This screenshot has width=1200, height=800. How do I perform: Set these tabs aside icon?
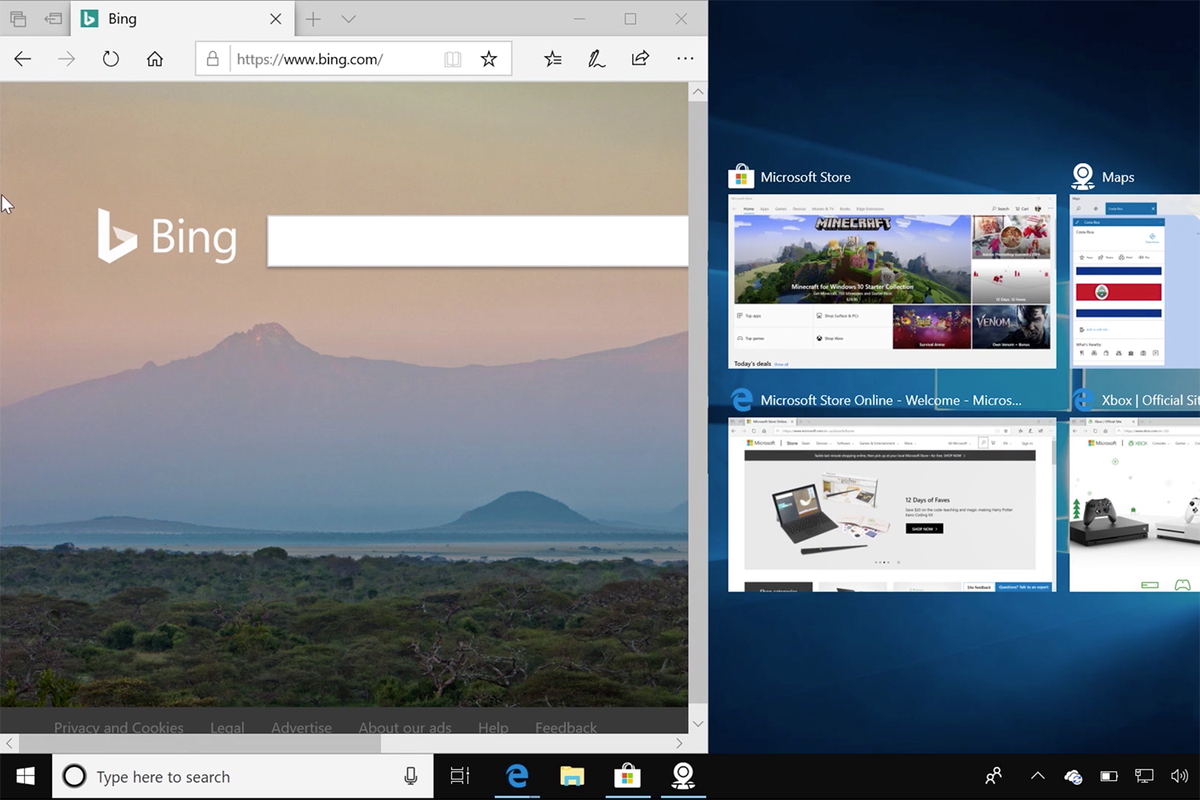[x=54, y=19]
